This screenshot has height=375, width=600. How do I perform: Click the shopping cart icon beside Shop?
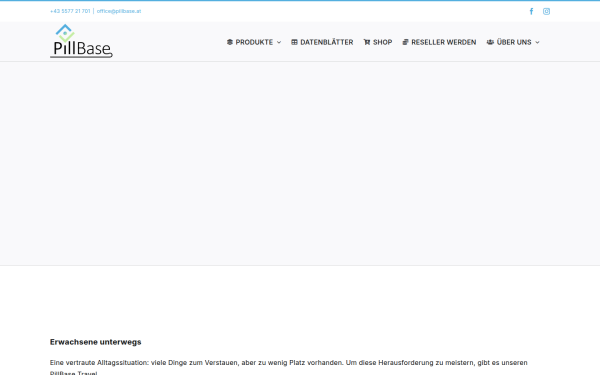click(x=367, y=42)
